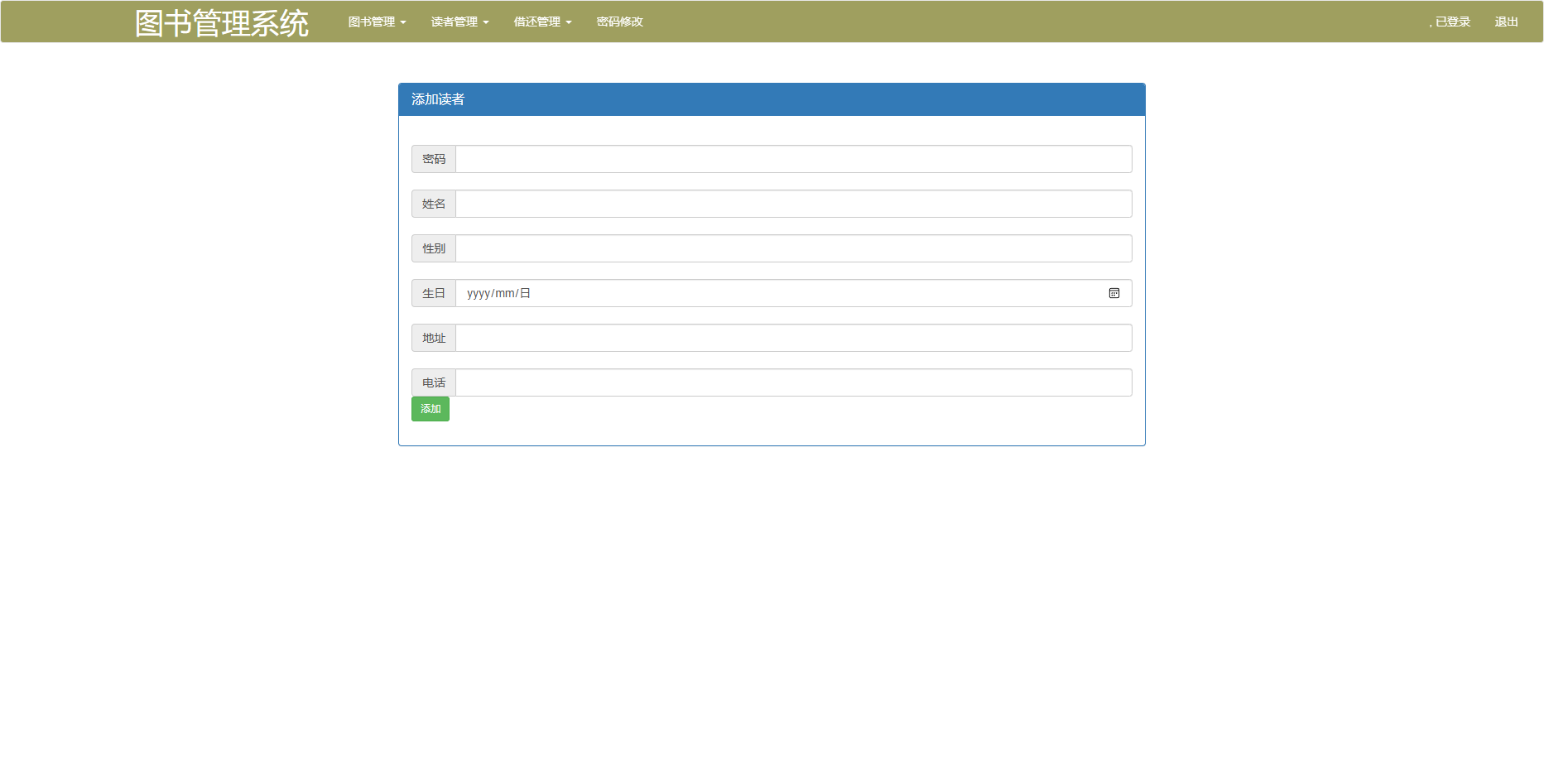Select the mm month segment in birthday field
Image resolution: width=1544 pixels, height=784 pixels.
tap(504, 293)
